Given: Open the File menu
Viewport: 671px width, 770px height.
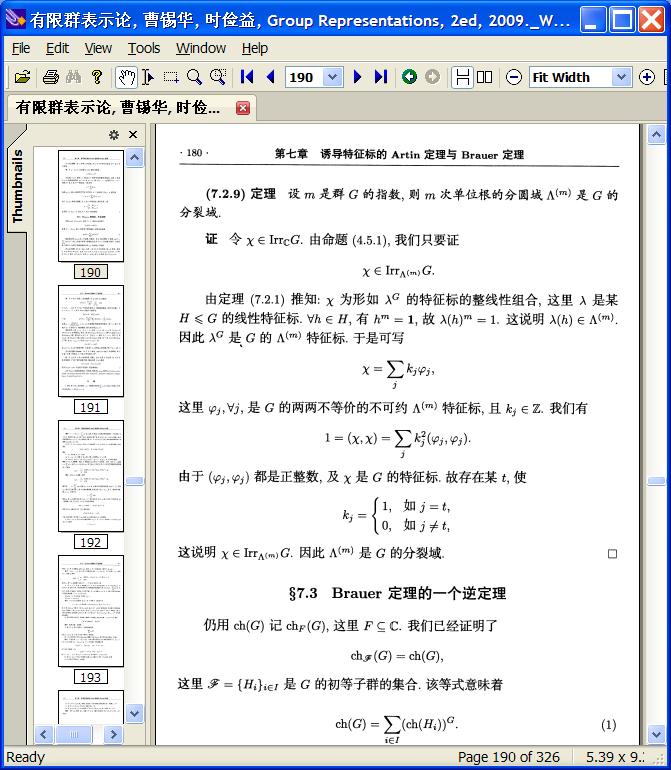Looking at the screenshot, I should click(21, 48).
